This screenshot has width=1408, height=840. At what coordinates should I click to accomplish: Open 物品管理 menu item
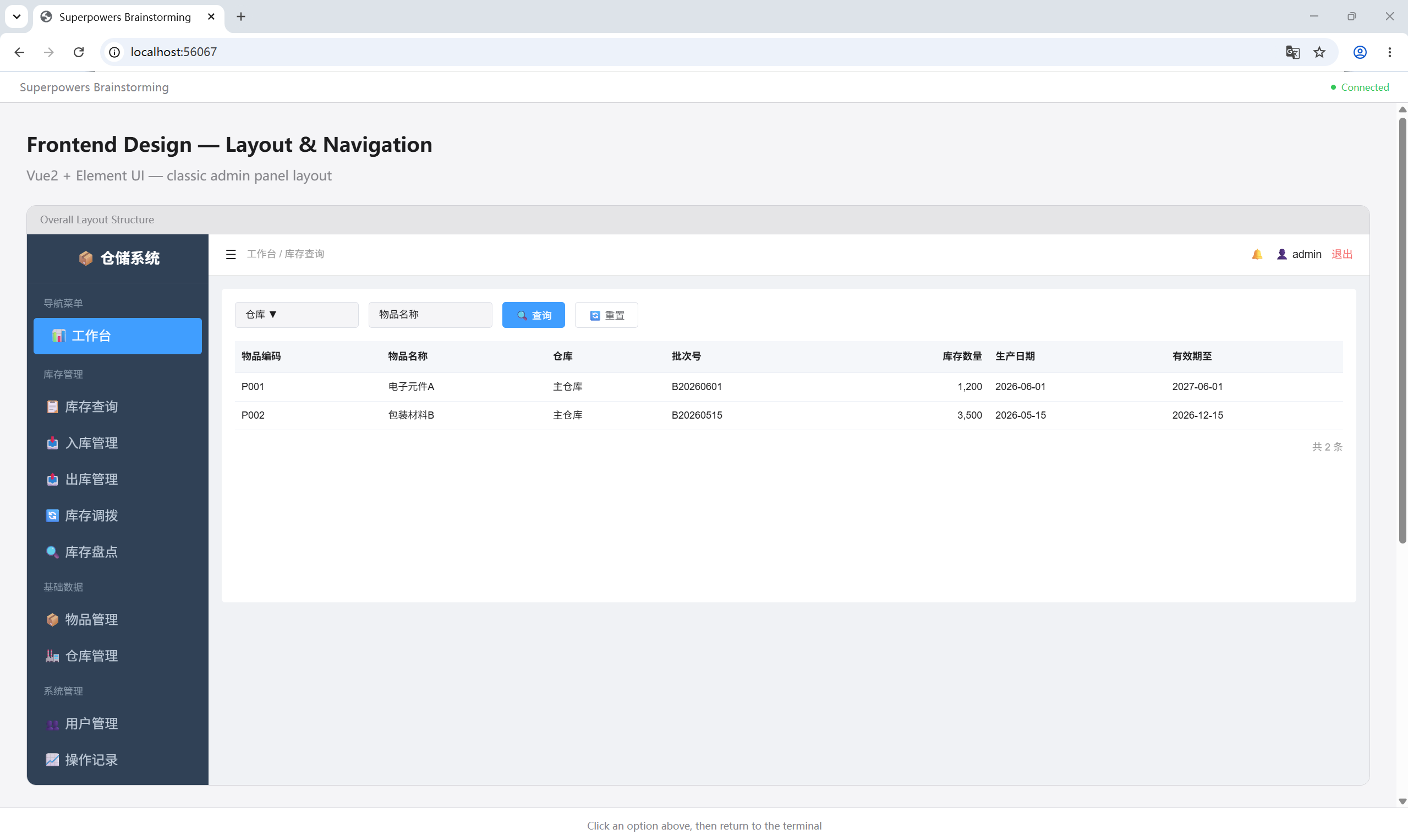[117, 619]
